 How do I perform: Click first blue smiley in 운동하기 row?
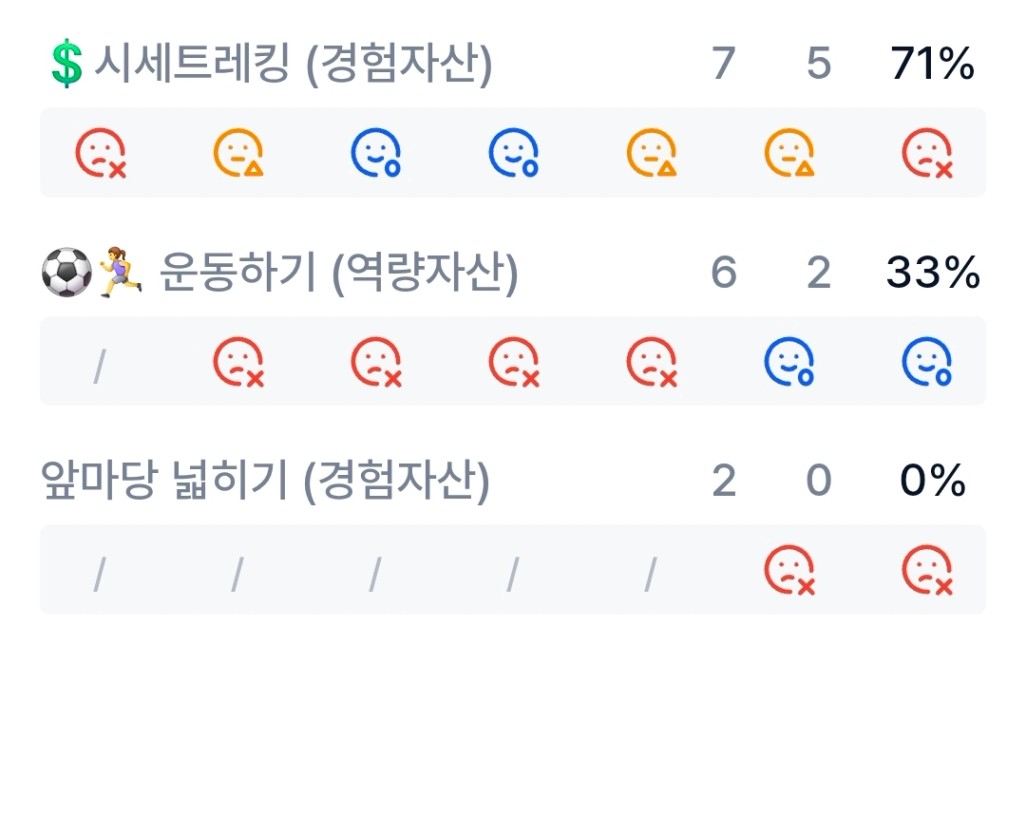click(789, 362)
